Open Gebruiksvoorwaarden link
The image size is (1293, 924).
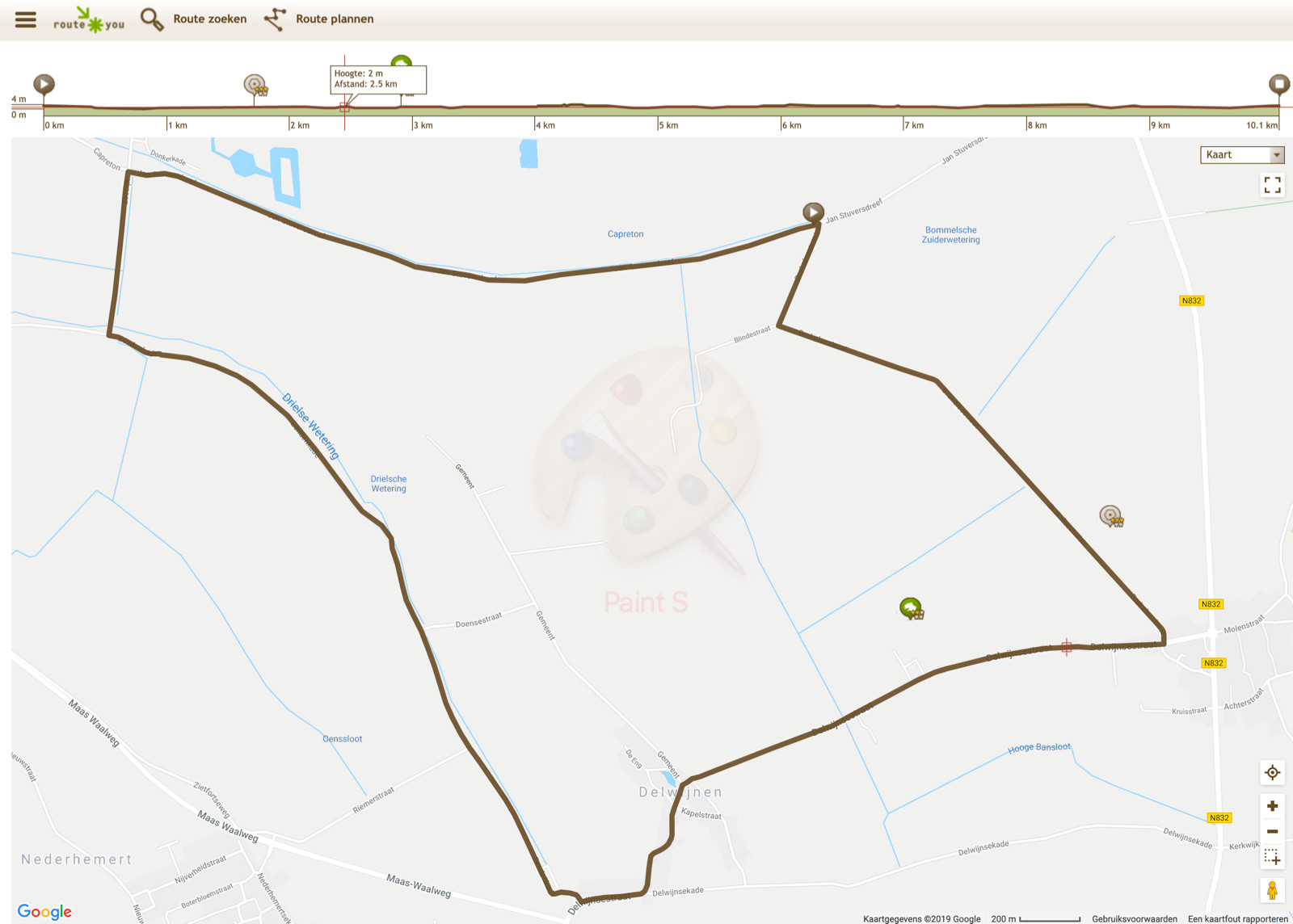coord(1135,918)
